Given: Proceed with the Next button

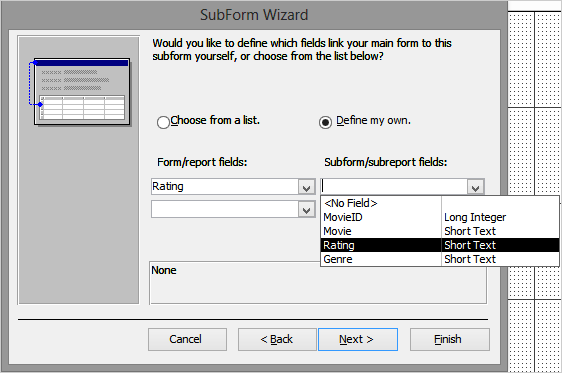Looking at the screenshot, I should pyautogui.click(x=358, y=339).
